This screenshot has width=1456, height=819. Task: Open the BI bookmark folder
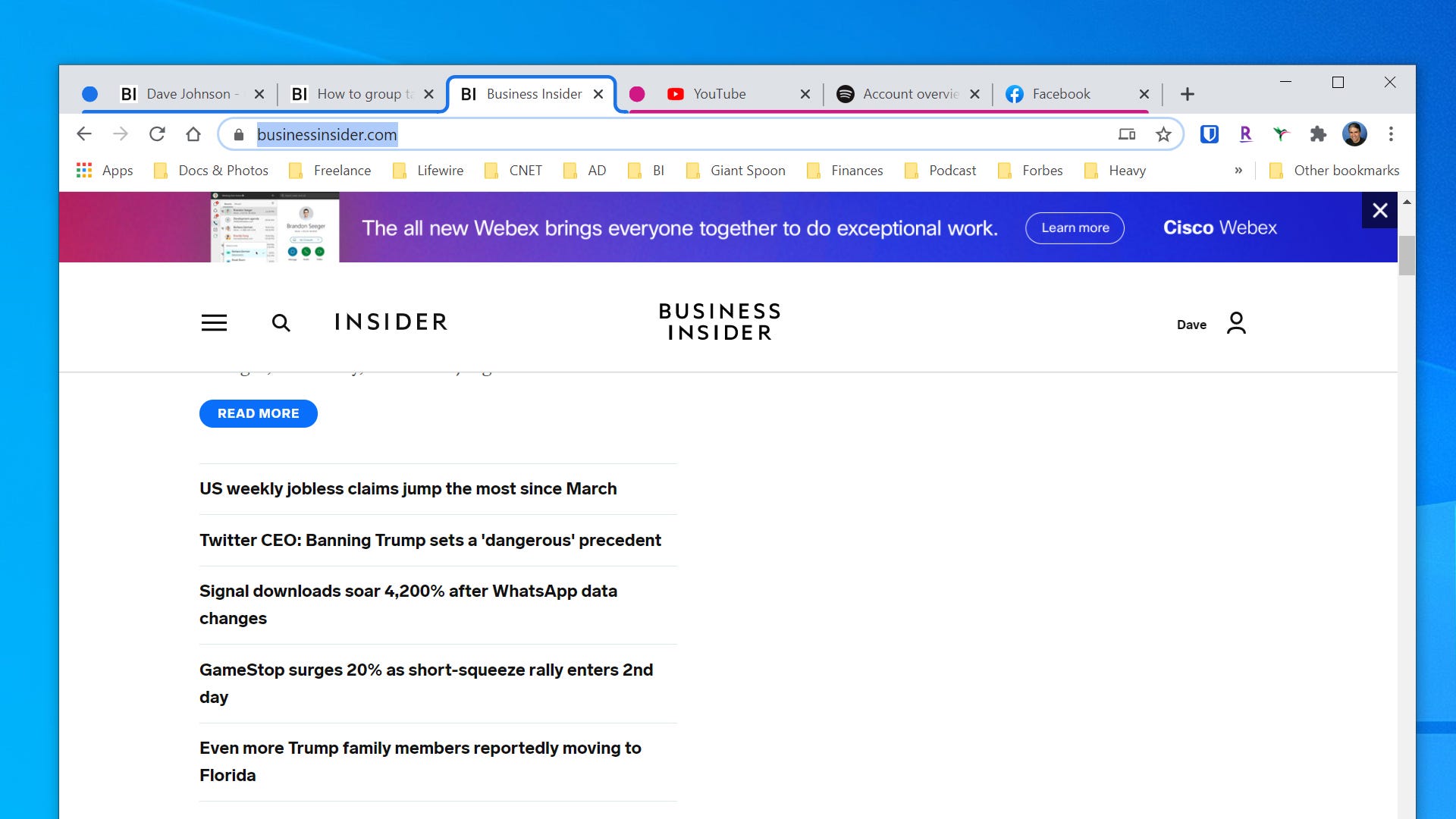(646, 171)
